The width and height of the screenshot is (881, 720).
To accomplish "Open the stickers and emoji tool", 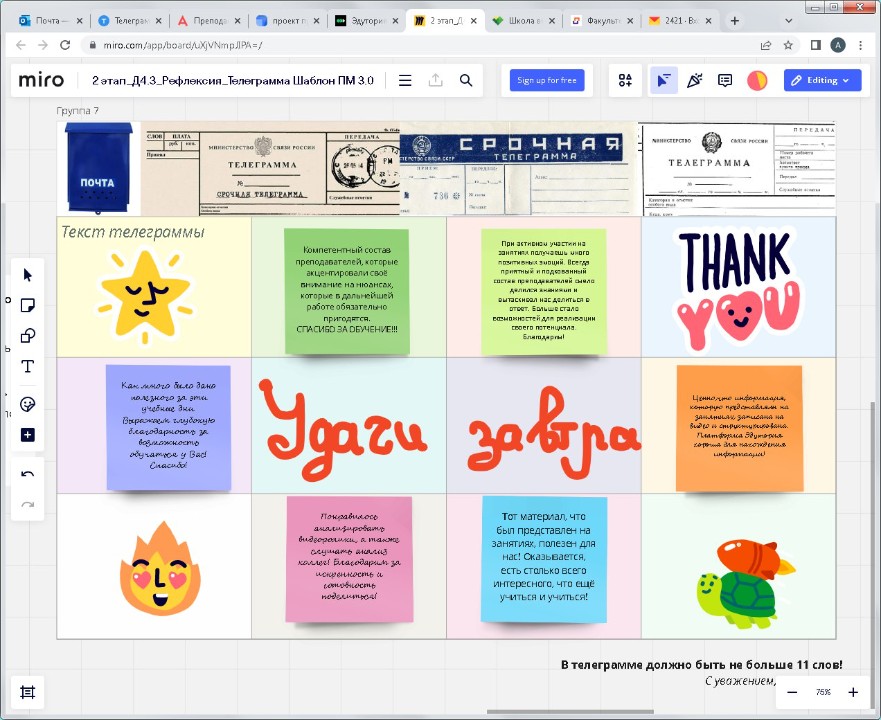I will click(27, 405).
